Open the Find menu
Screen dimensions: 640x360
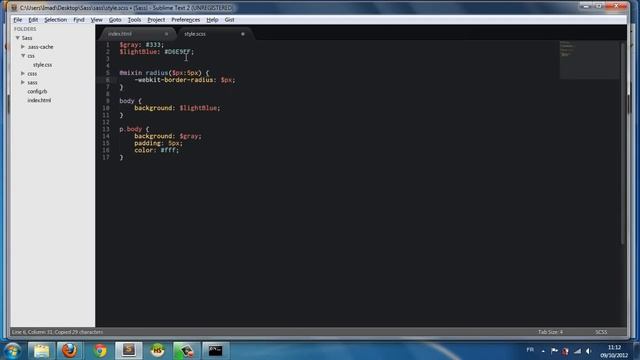(79, 20)
